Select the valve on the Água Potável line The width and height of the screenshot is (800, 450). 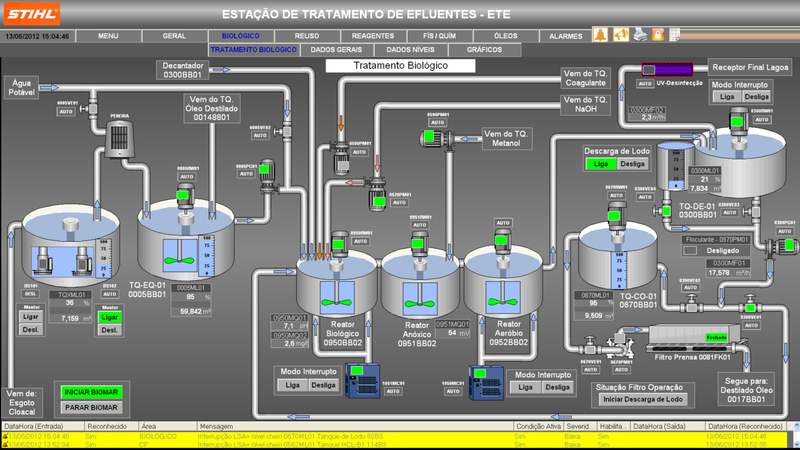coord(92,108)
